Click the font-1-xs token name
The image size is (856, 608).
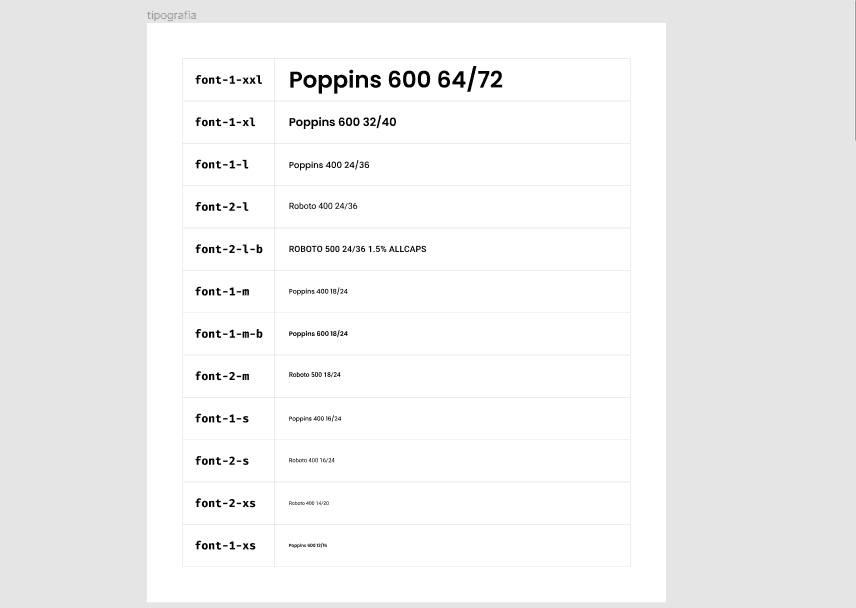tap(225, 545)
